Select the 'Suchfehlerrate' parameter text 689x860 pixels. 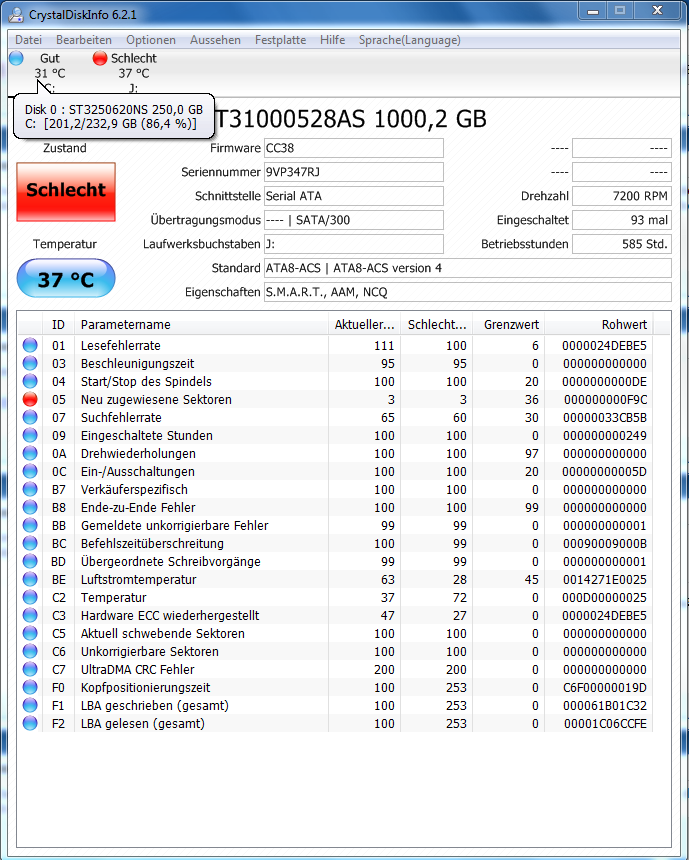(x=121, y=418)
